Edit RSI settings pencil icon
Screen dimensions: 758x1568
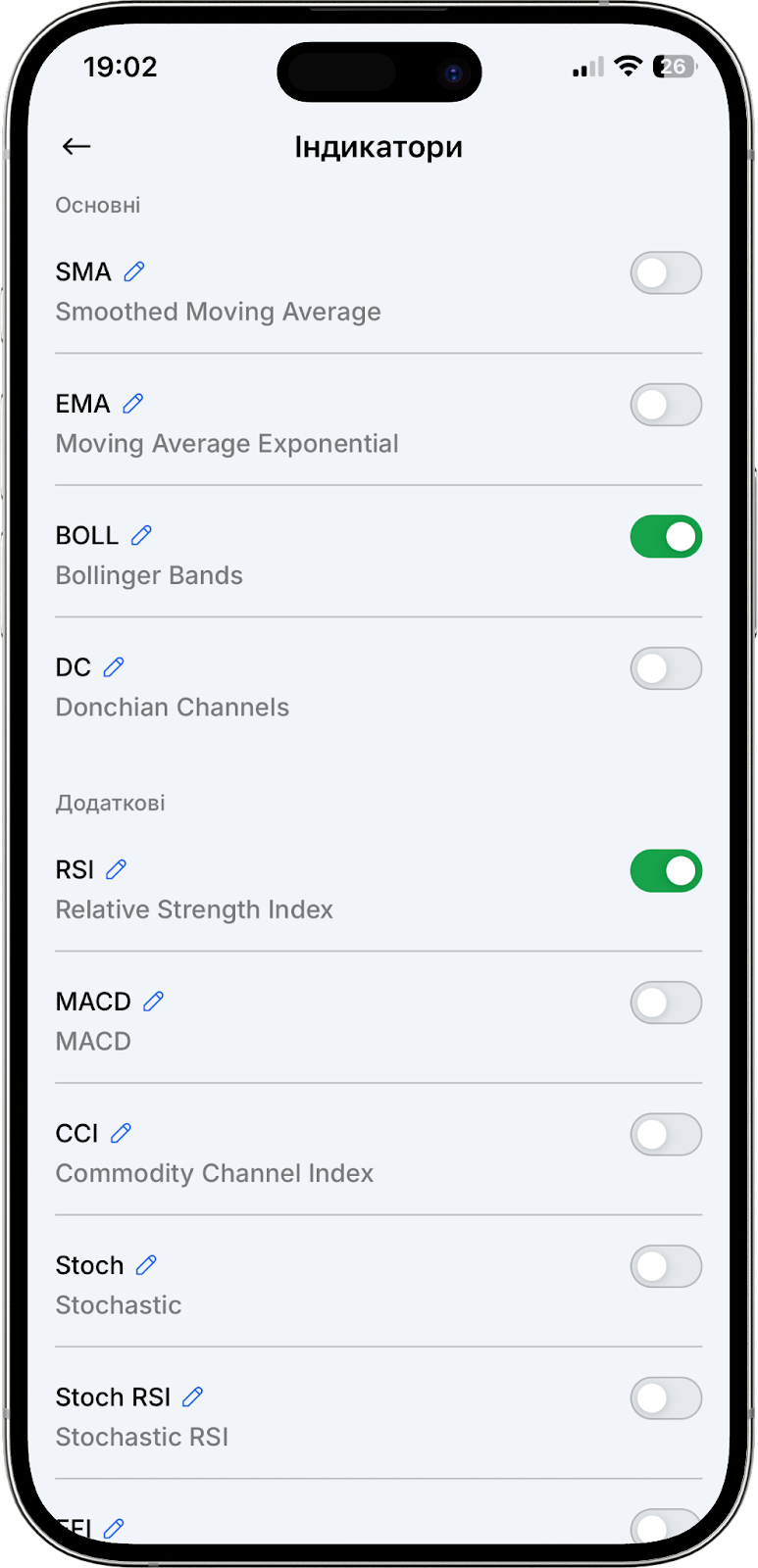pos(117,869)
